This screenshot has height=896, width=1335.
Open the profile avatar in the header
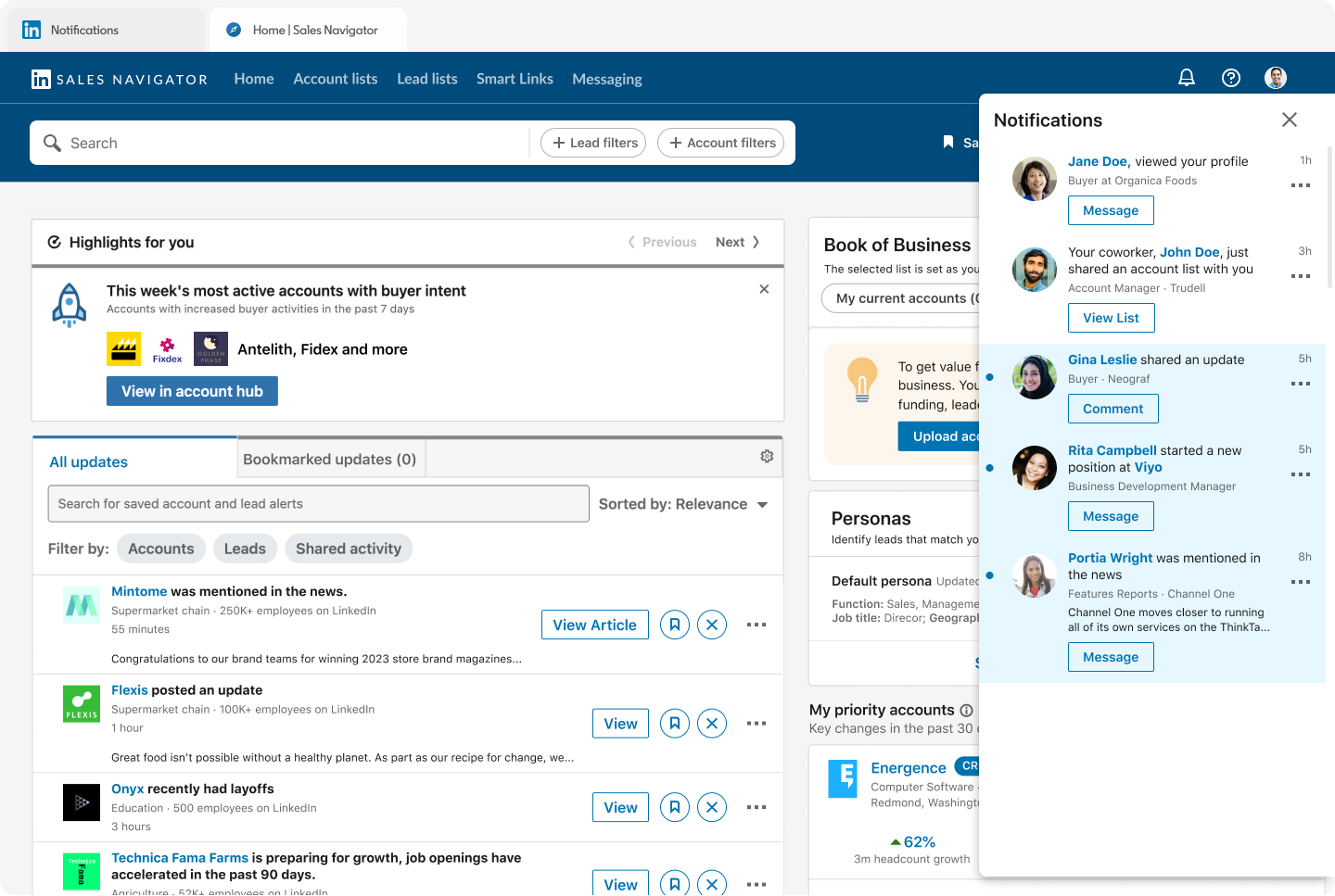pos(1276,78)
